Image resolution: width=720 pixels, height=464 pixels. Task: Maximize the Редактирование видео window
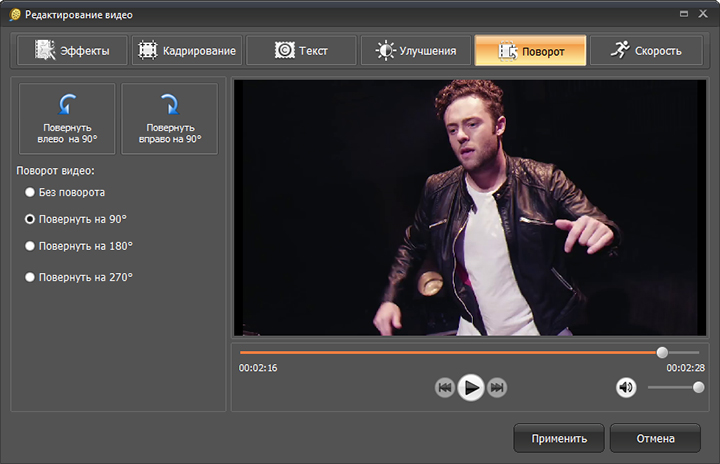(x=684, y=14)
